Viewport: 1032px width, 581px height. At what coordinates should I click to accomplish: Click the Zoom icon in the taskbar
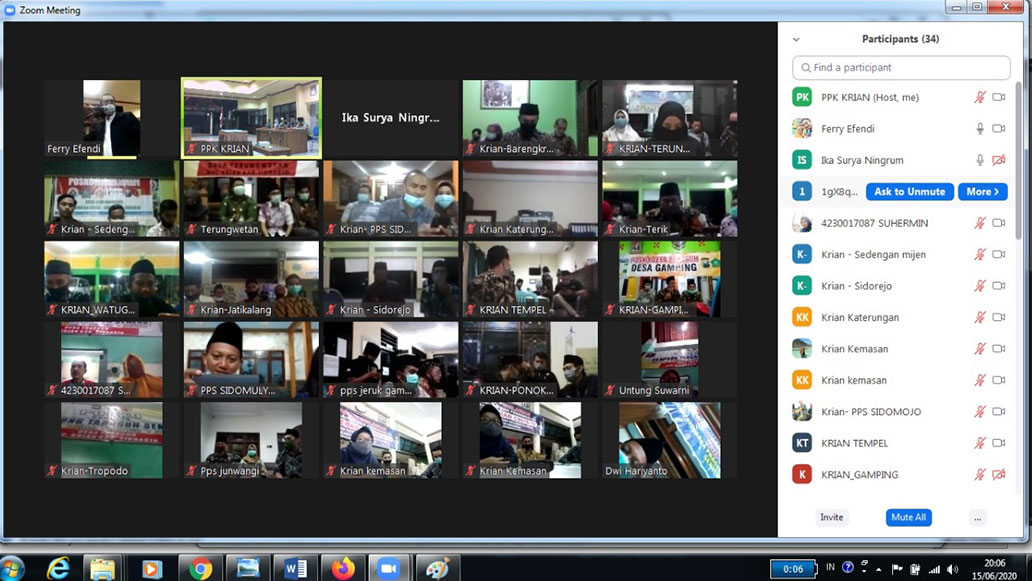pyautogui.click(x=390, y=568)
